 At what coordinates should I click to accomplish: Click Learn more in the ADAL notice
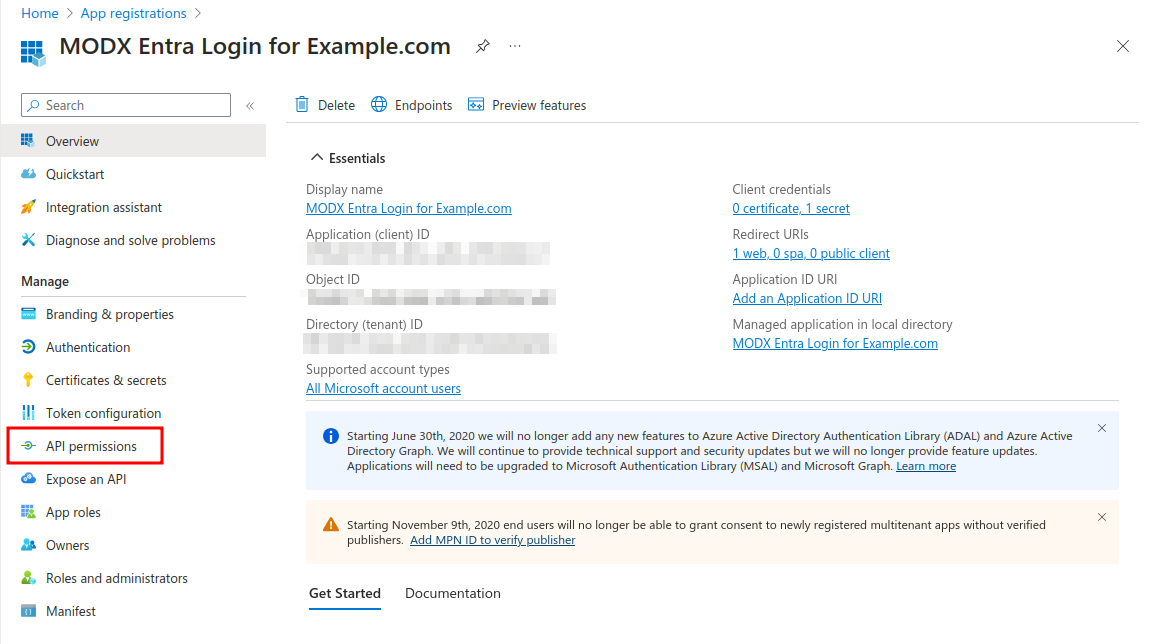(x=926, y=466)
